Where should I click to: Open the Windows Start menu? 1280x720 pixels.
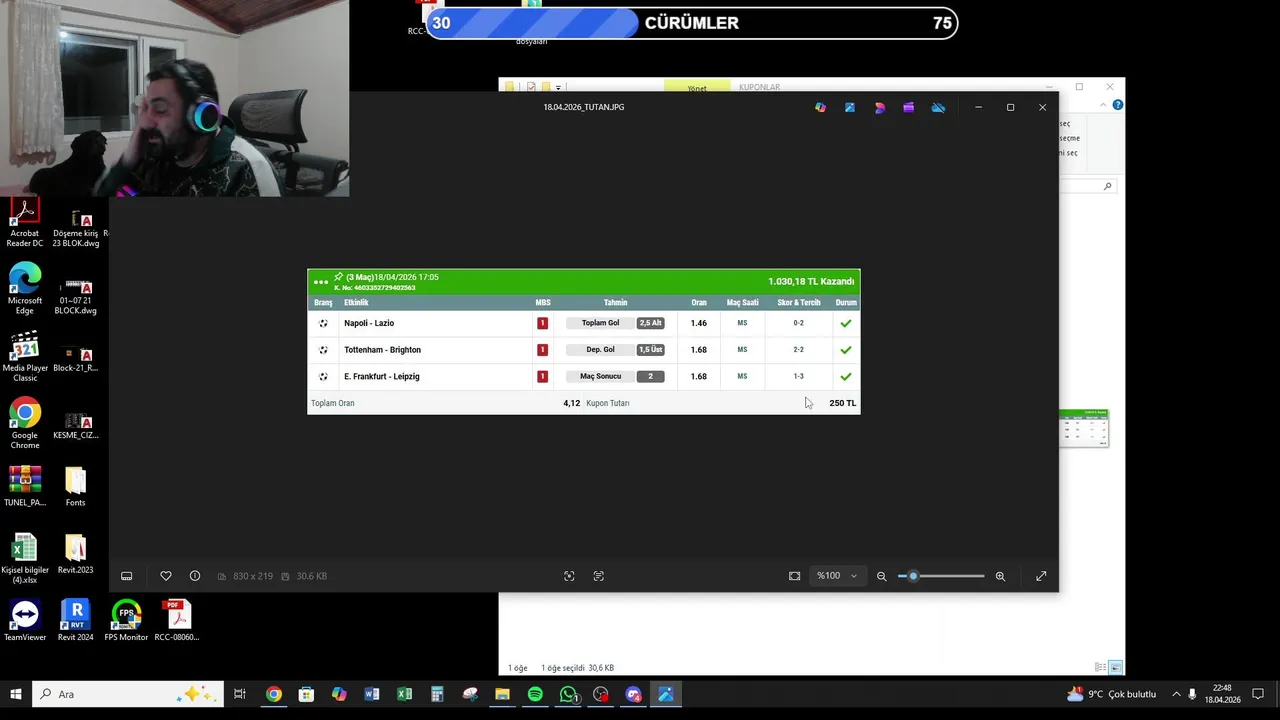point(16,694)
